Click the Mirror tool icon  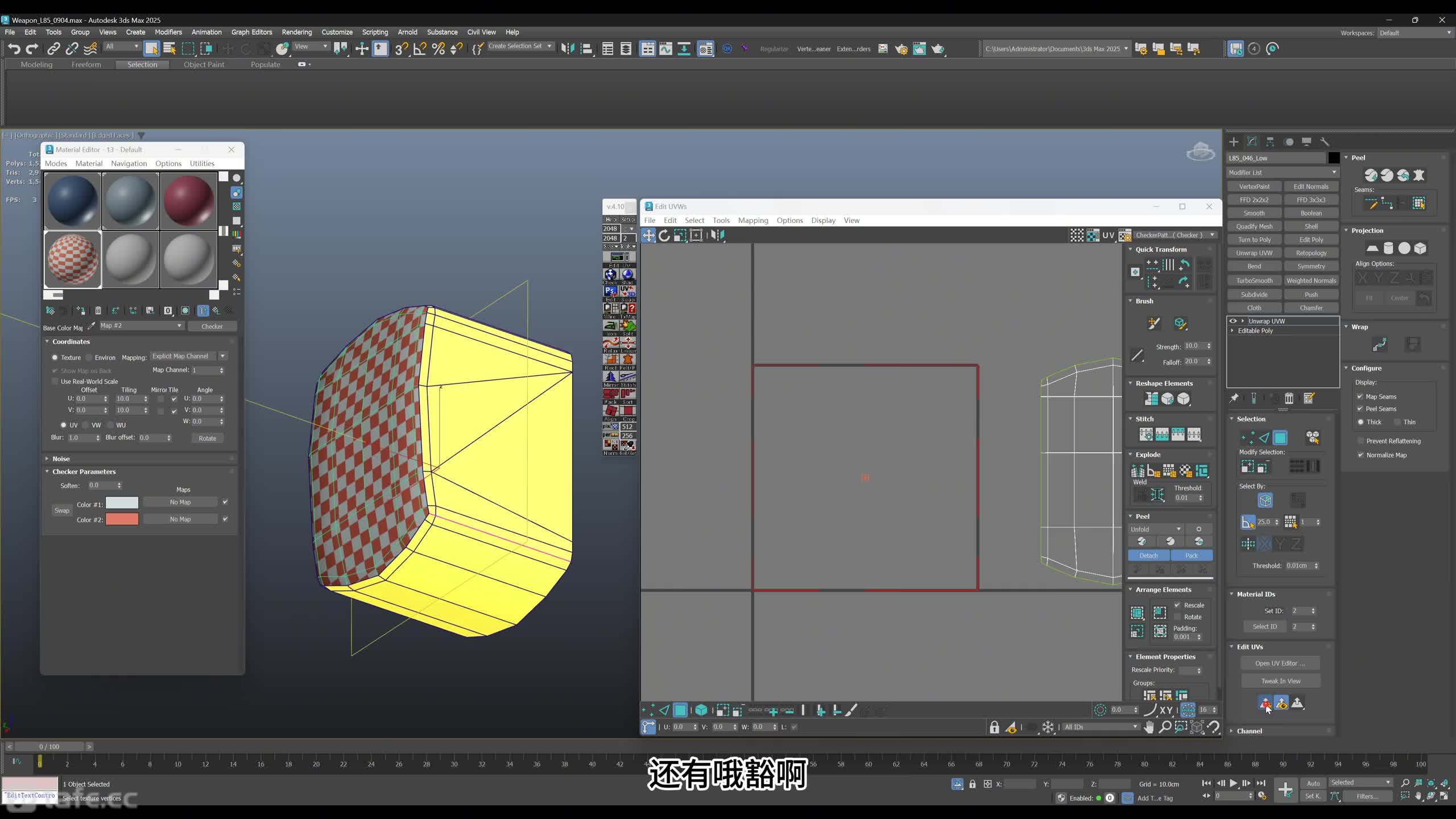567,49
